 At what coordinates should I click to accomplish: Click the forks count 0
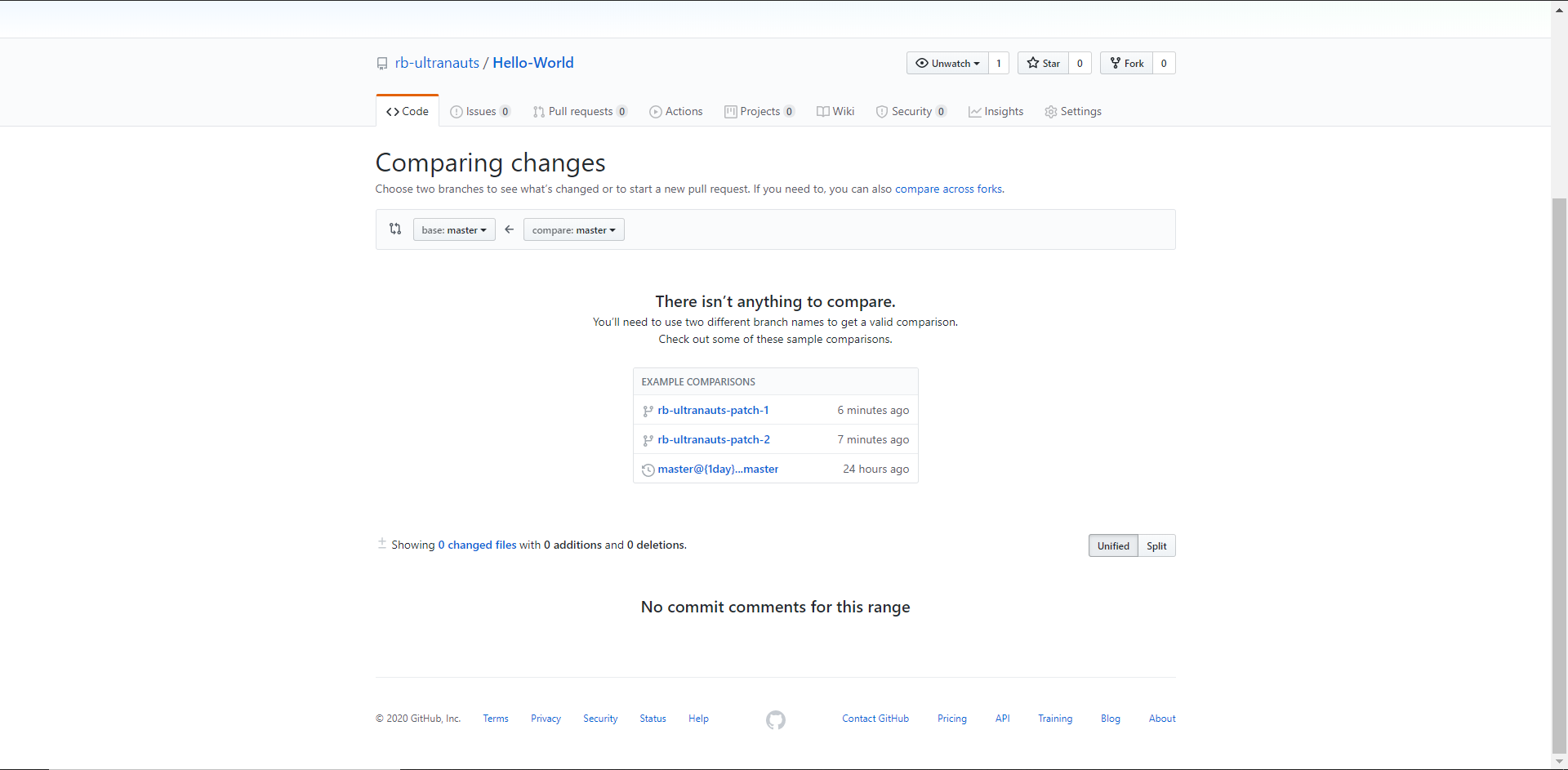pyautogui.click(x=1164, y=63)
